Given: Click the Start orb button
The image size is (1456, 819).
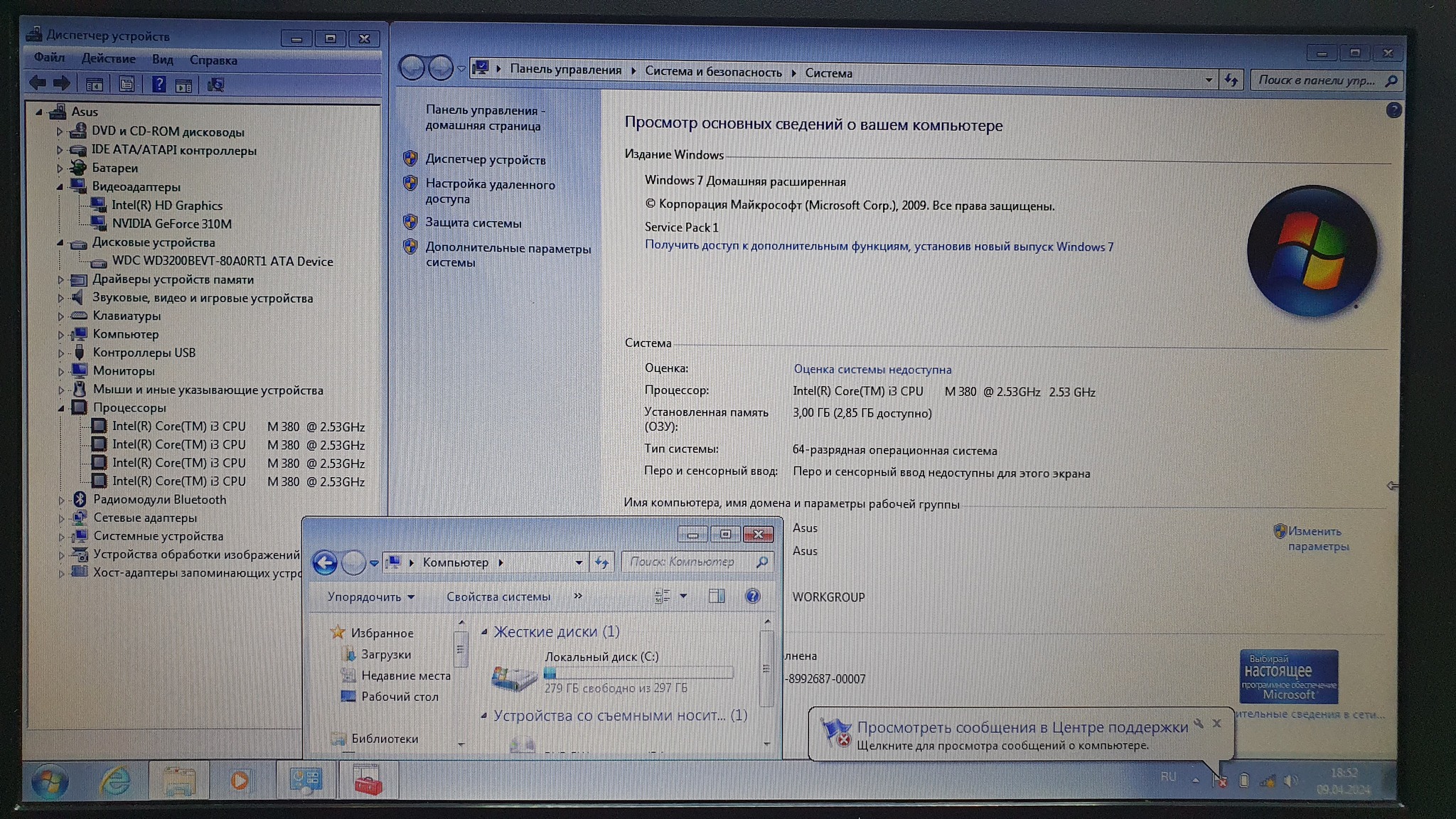Looking at the screenshot, I should tap(50, 781).
